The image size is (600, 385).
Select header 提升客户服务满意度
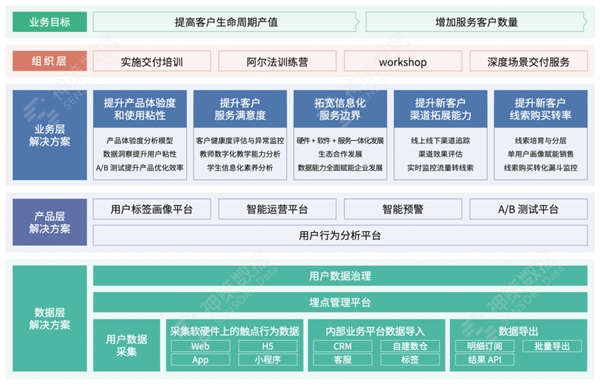240,109
